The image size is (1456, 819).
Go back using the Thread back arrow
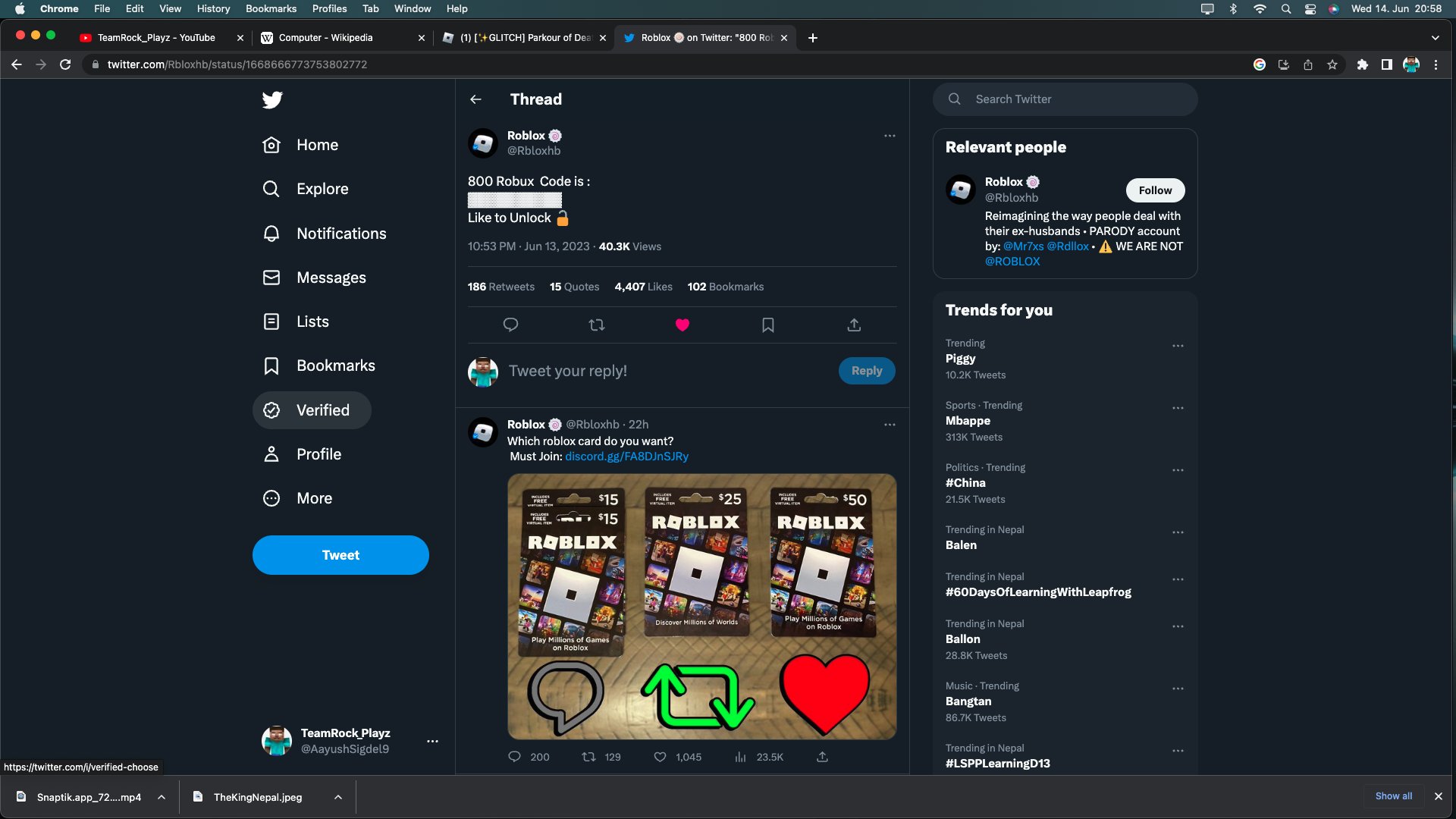tap(475, 99)
